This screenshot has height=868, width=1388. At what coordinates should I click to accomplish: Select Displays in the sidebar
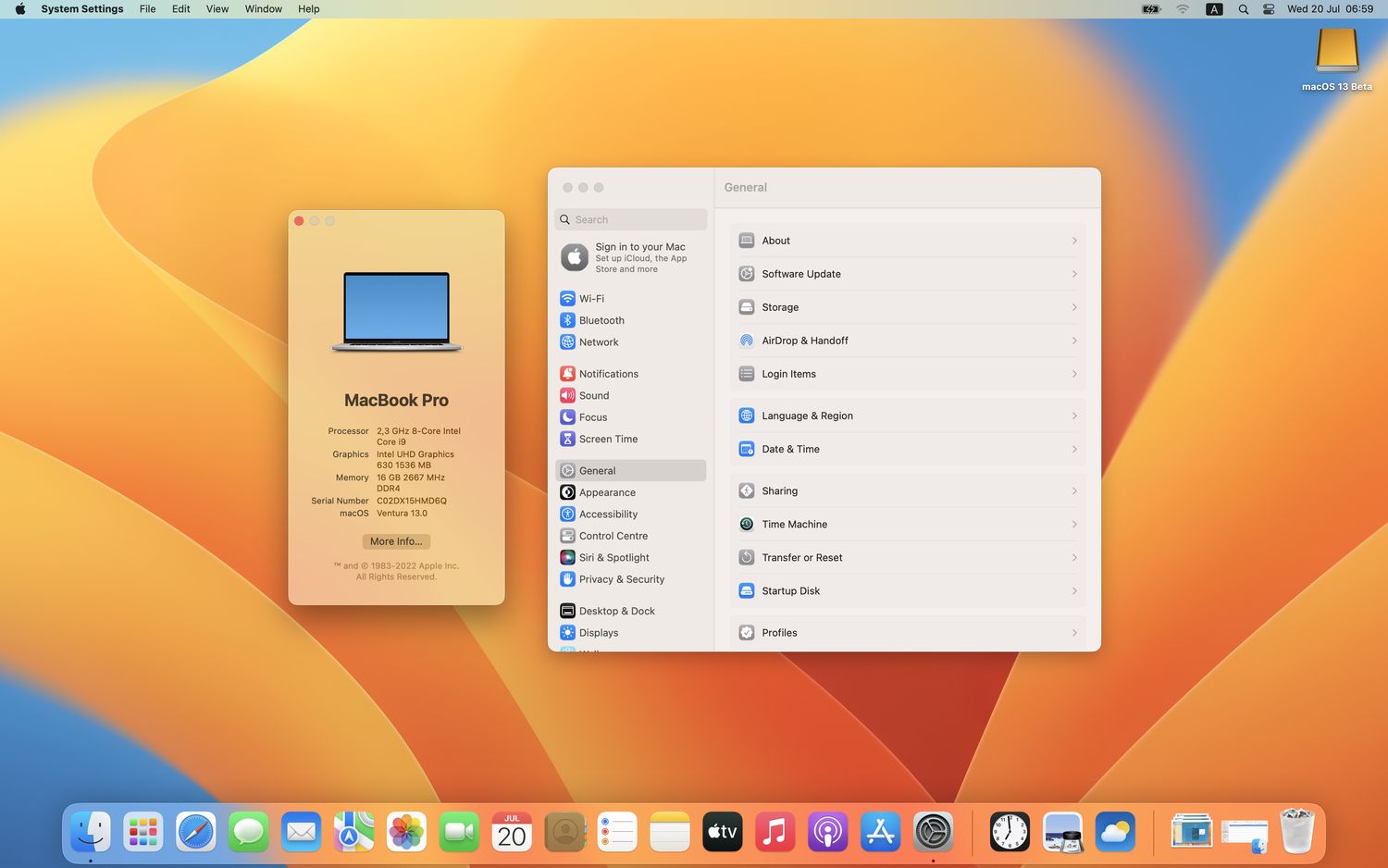(x=630, y=633)
